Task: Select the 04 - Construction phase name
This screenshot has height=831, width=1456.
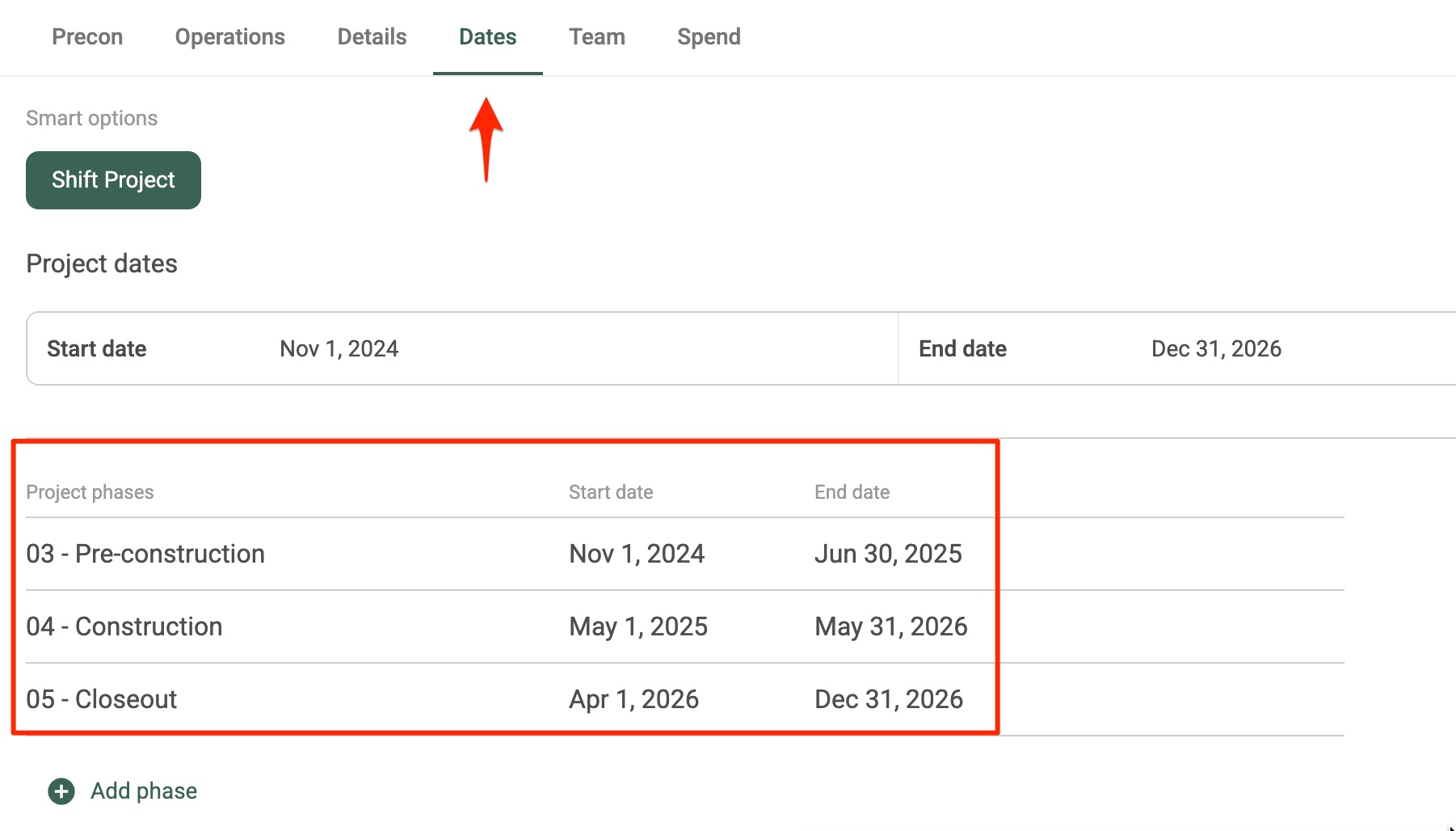Action: pyautogui.click(x=124, y=626)
